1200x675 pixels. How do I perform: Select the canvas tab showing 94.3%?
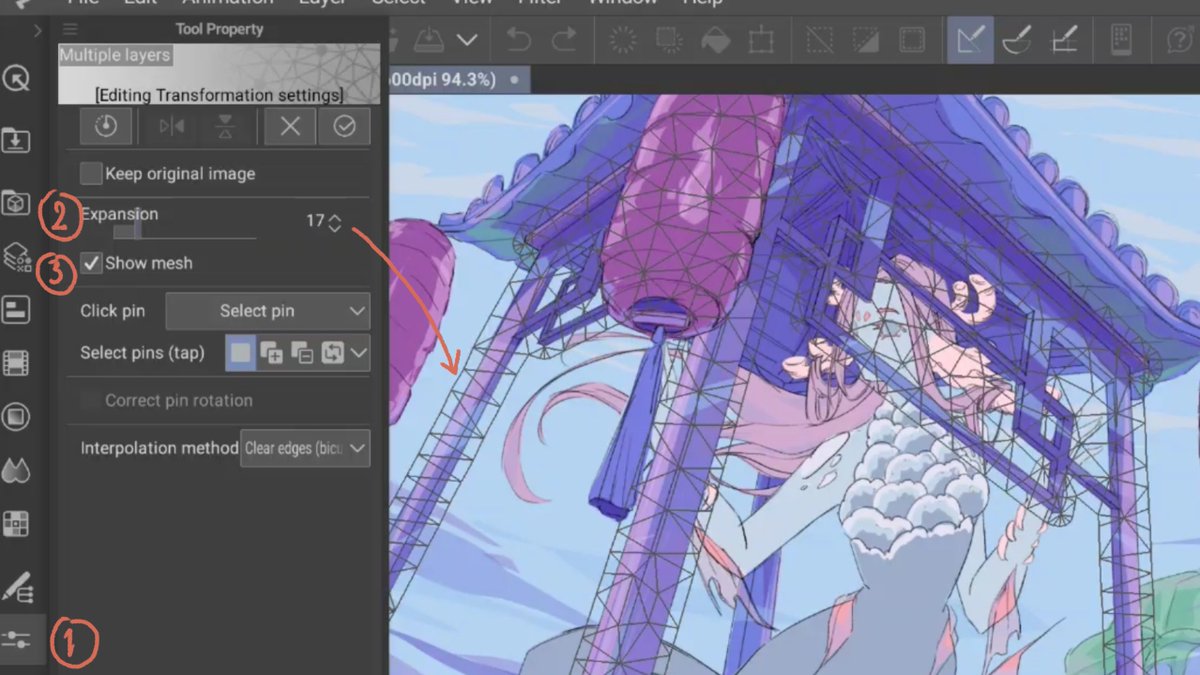point(458,79)
